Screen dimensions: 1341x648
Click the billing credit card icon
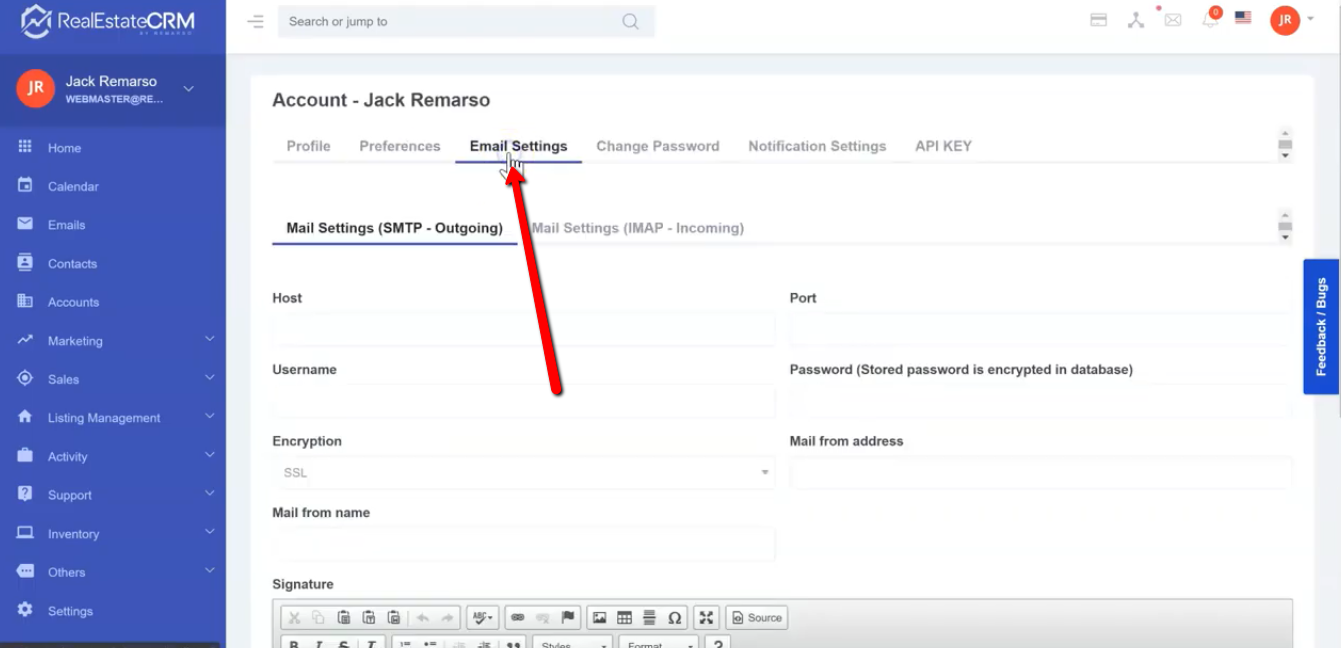(x=1099, y=20)
